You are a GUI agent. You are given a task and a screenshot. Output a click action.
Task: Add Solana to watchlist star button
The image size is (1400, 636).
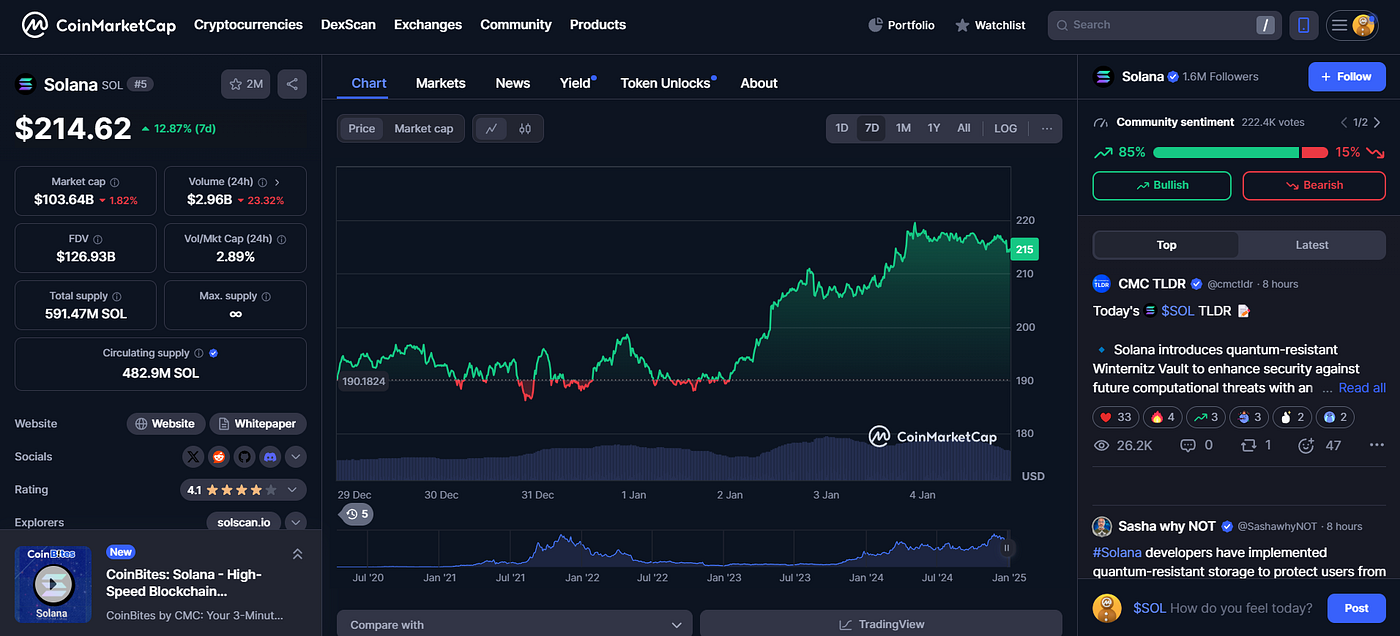pyautogui.click(x=246, y=84)
